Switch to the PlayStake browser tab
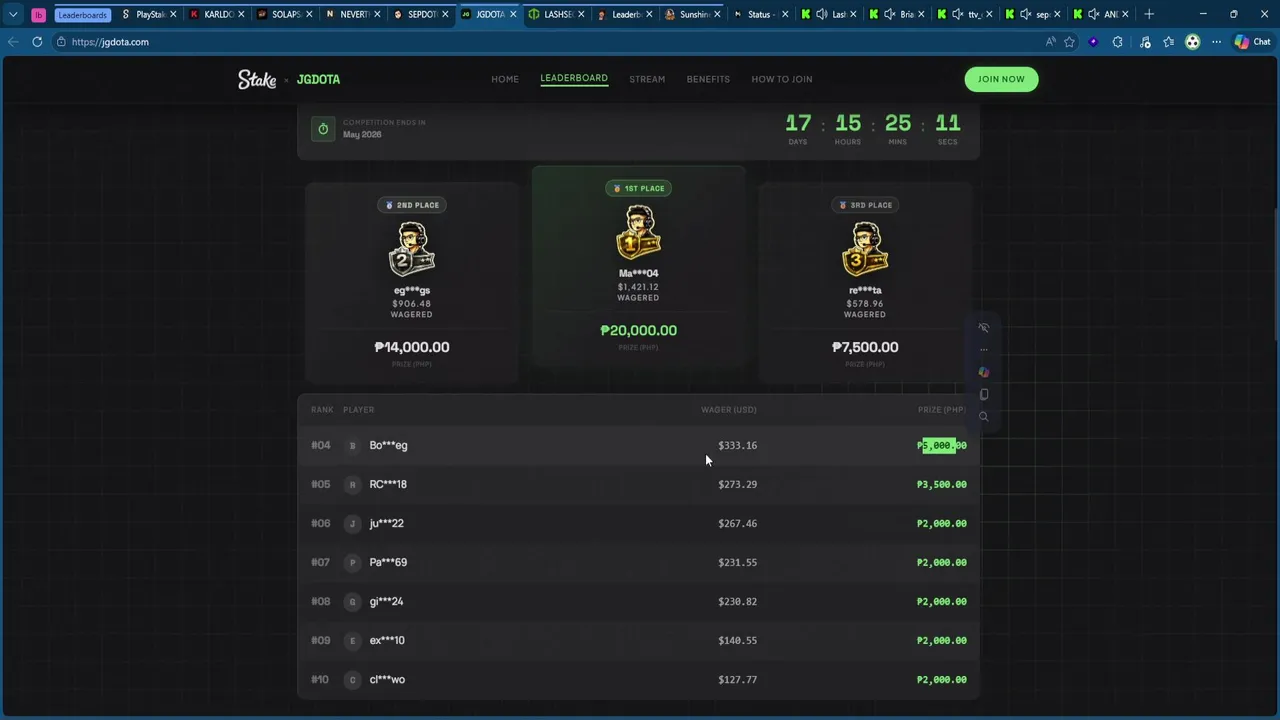 pyautogui.click(x=150, y=14)
